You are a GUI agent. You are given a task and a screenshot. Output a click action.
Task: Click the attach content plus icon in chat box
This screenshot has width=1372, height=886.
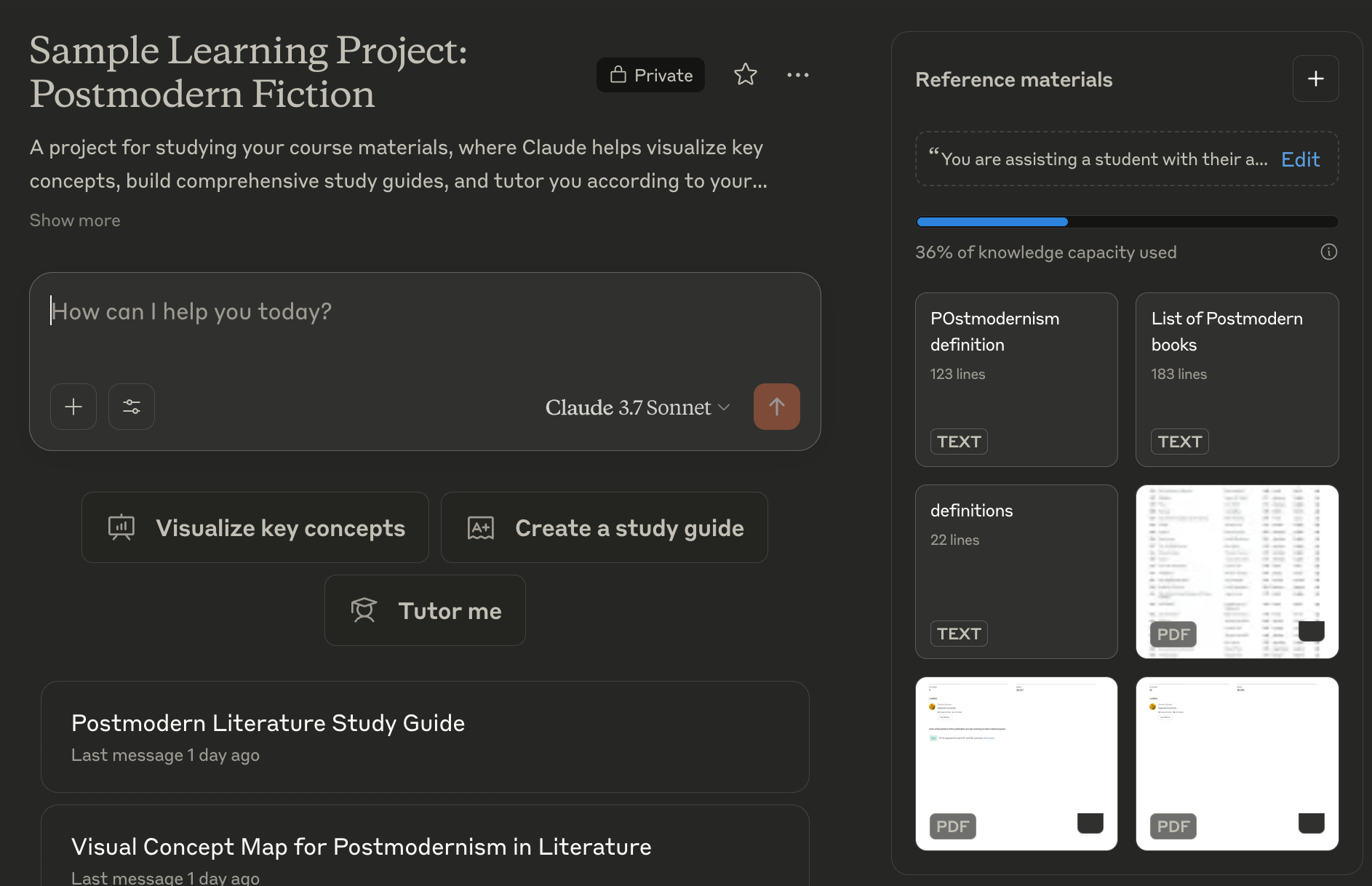pos(73,406)
